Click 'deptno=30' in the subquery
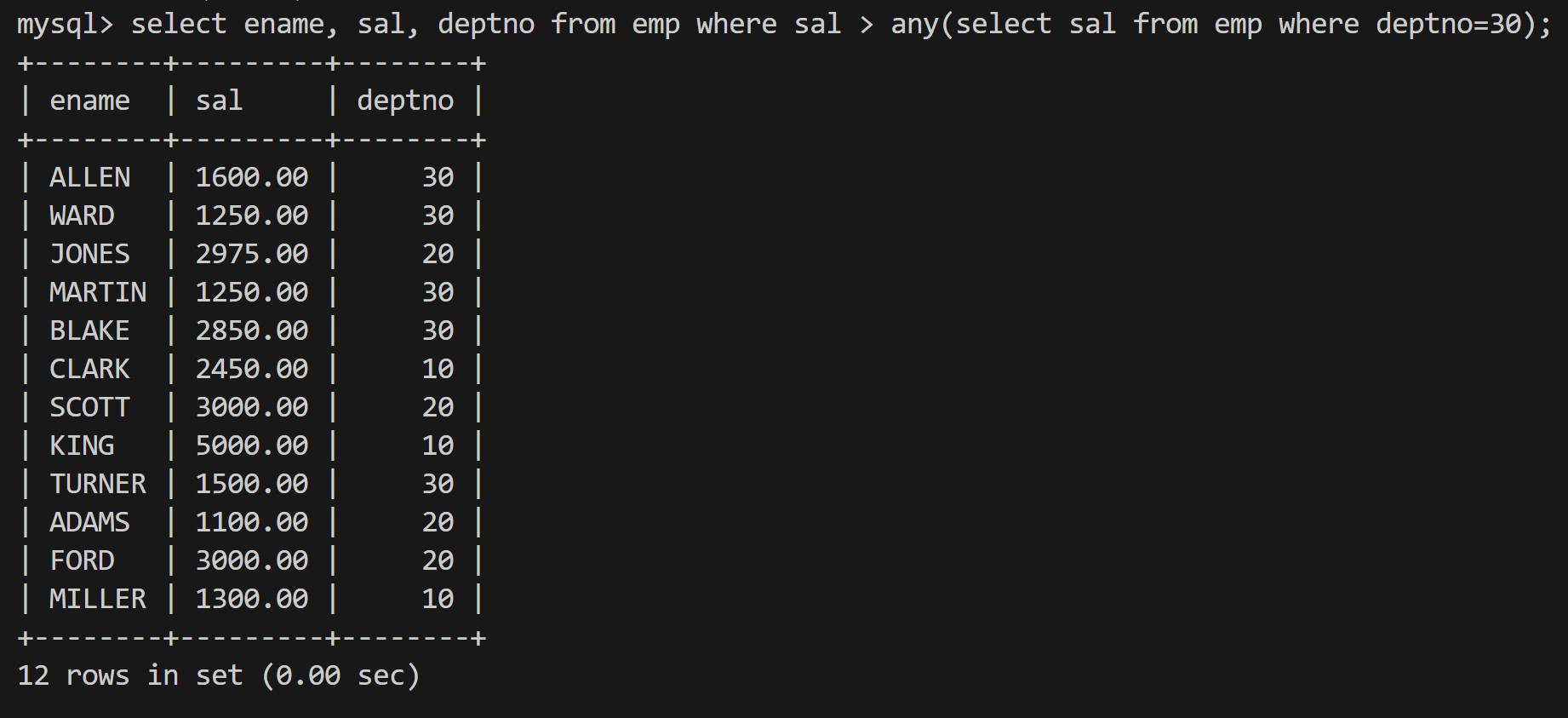The width and height of the screenshot is (1568, 718). tap(1449, 25)
